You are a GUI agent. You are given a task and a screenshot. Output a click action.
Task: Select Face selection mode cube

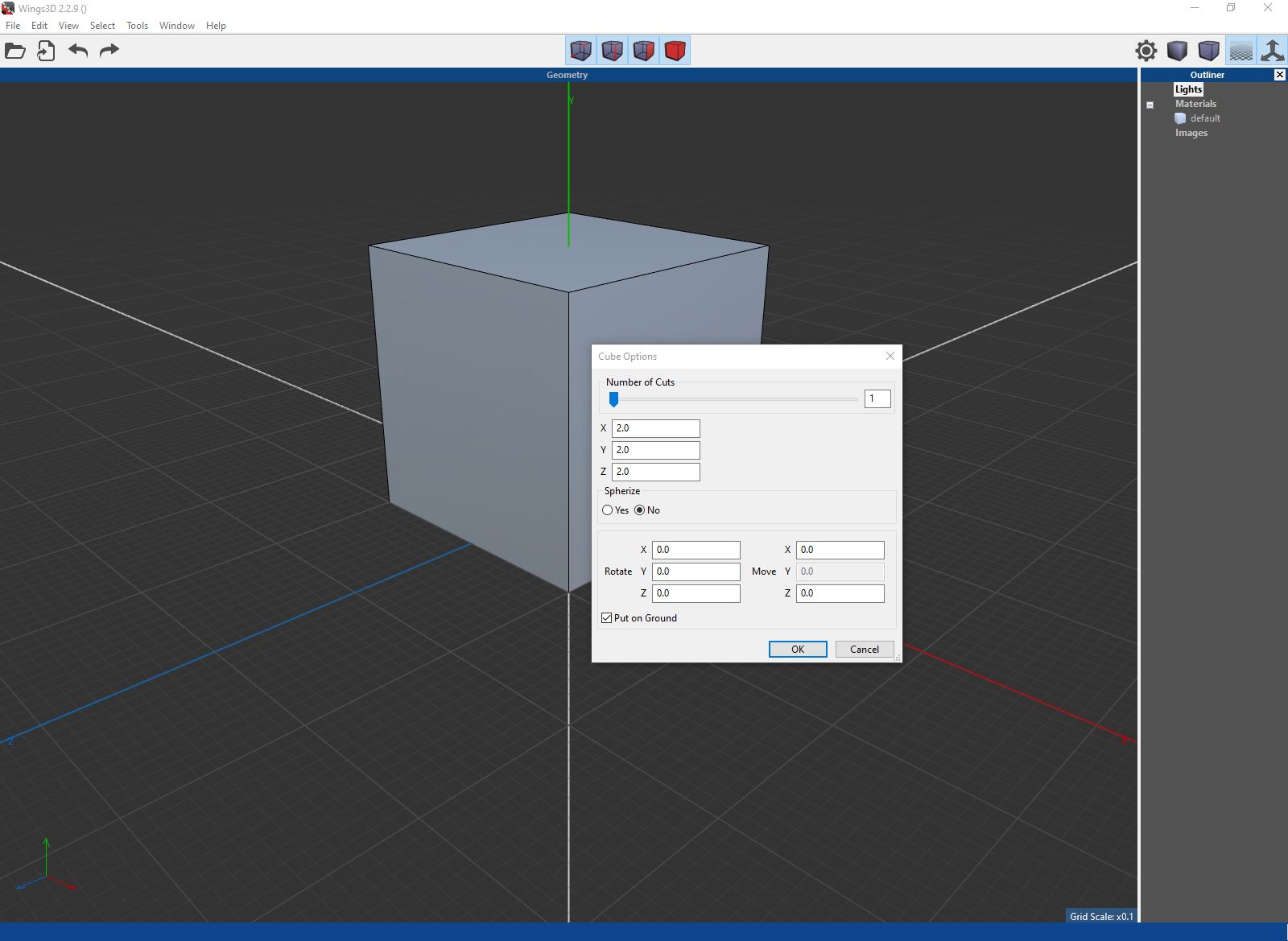644,51
